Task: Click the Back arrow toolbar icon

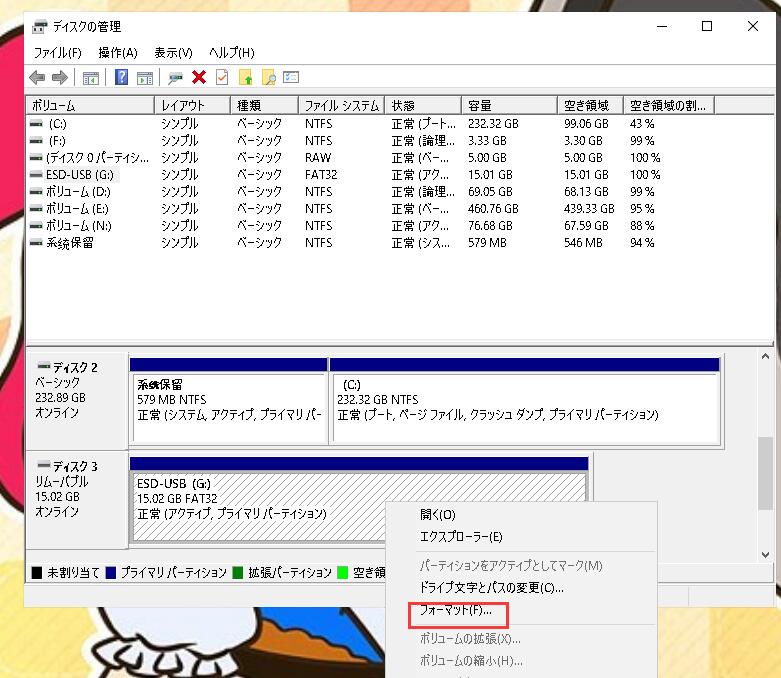Action: tap(37, 78)
